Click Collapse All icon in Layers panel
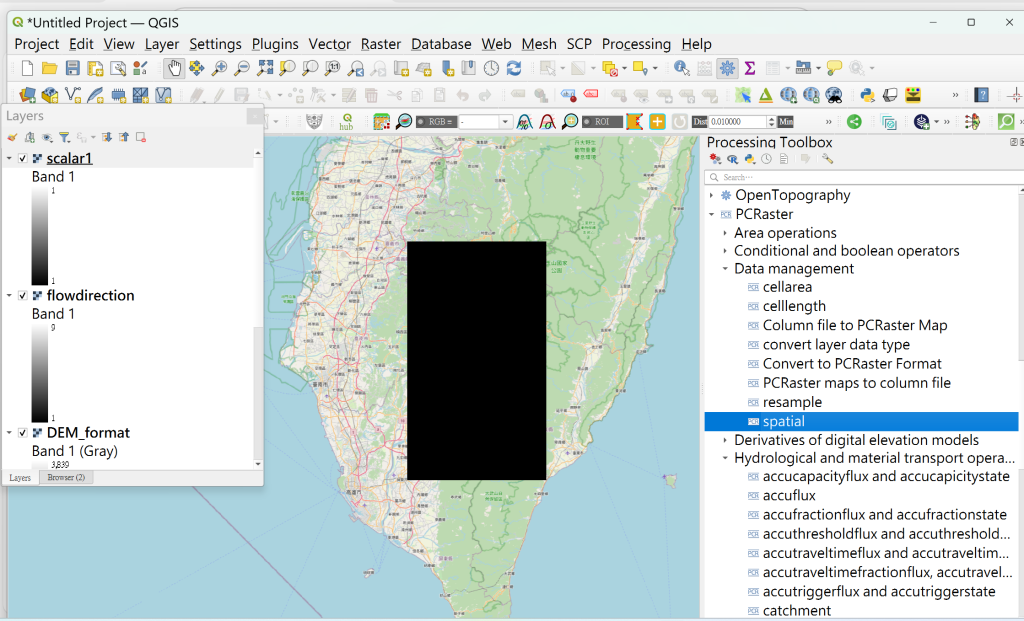Screen dimensions: 1024x621 point(123,137)
